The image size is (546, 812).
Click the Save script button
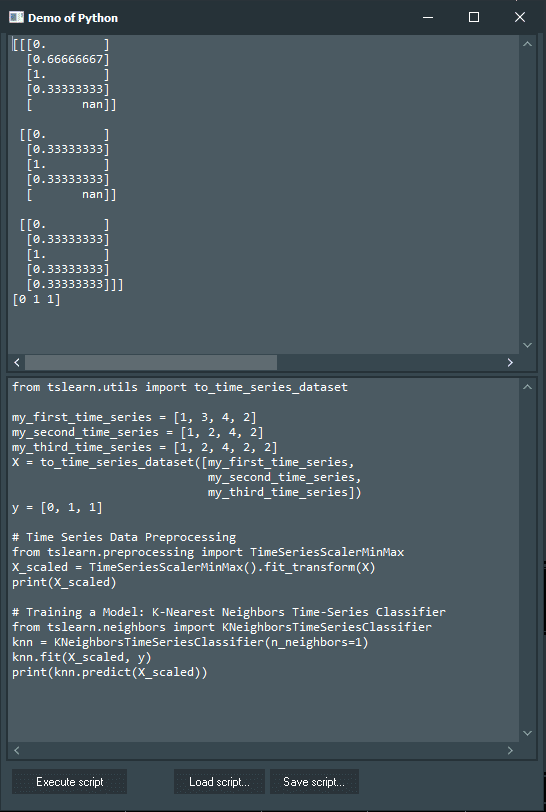coord(314,782)
